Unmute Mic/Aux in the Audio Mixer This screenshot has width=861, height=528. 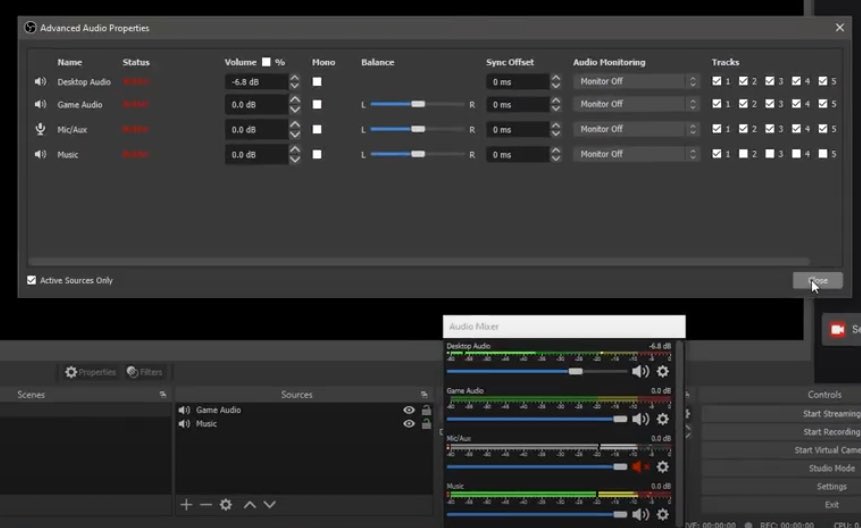640,467
